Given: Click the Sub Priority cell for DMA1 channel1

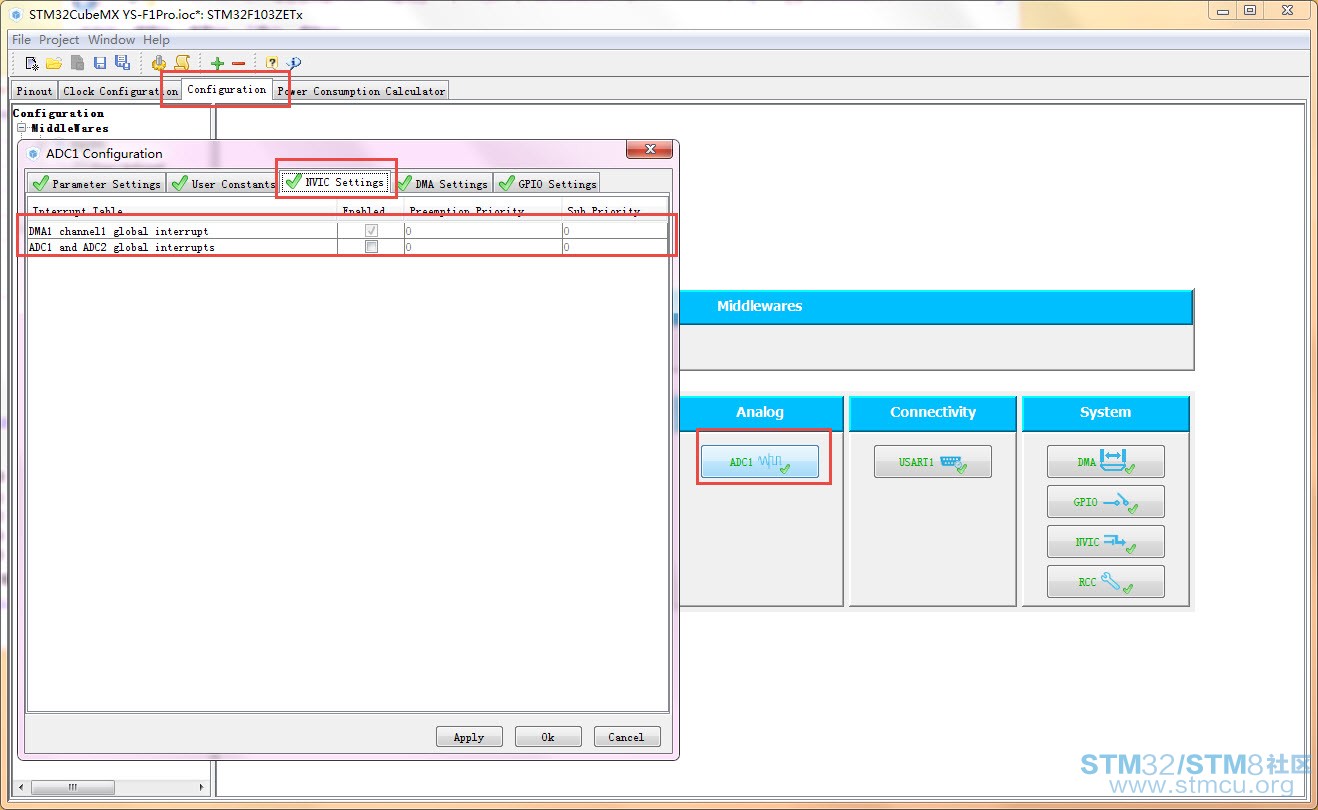Looking at the screenshot, I should click(x=615, y=231).
